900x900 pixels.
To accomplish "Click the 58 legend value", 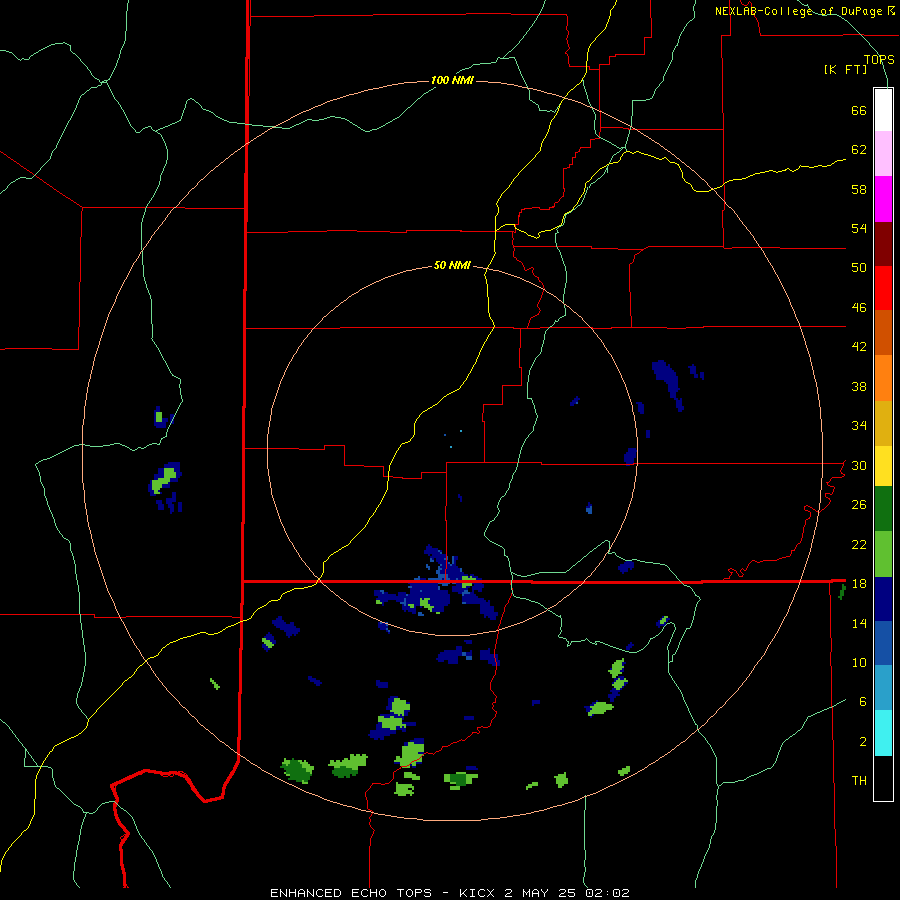I will 859,189.
